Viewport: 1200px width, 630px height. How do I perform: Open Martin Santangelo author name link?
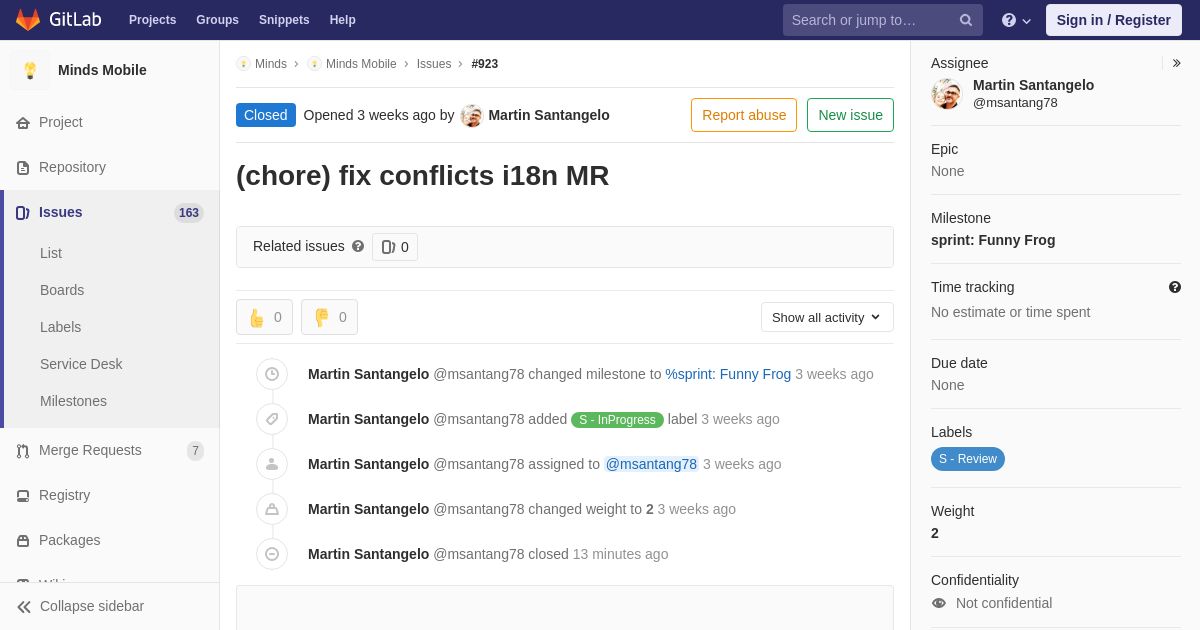pyautogui.click(x=548, y=115)
